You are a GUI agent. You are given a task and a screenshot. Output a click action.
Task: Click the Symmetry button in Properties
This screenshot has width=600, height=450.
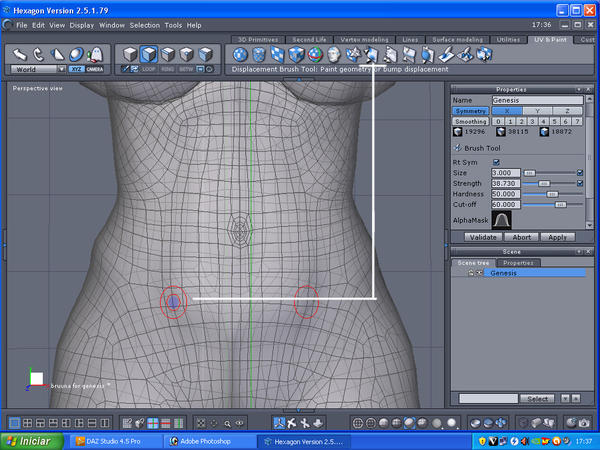[x=471, y=110]
